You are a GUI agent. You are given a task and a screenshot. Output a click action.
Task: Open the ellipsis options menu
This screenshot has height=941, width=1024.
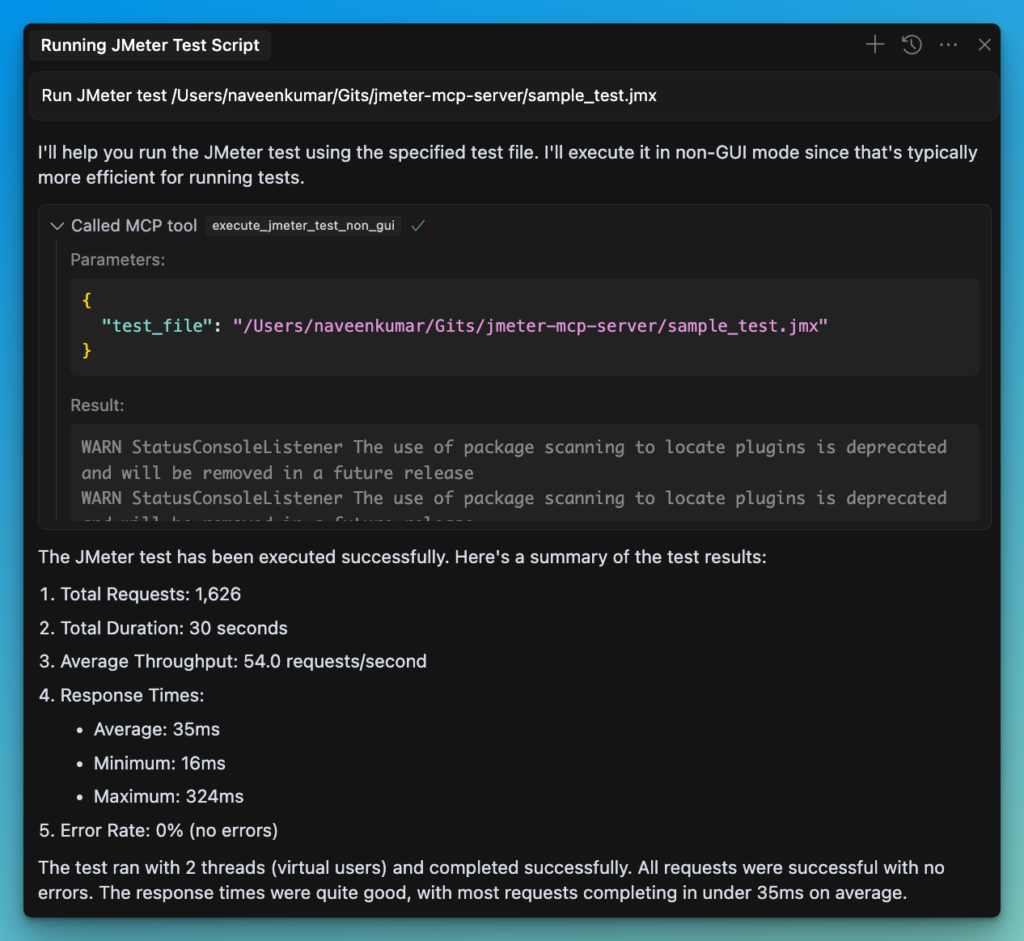948,44
